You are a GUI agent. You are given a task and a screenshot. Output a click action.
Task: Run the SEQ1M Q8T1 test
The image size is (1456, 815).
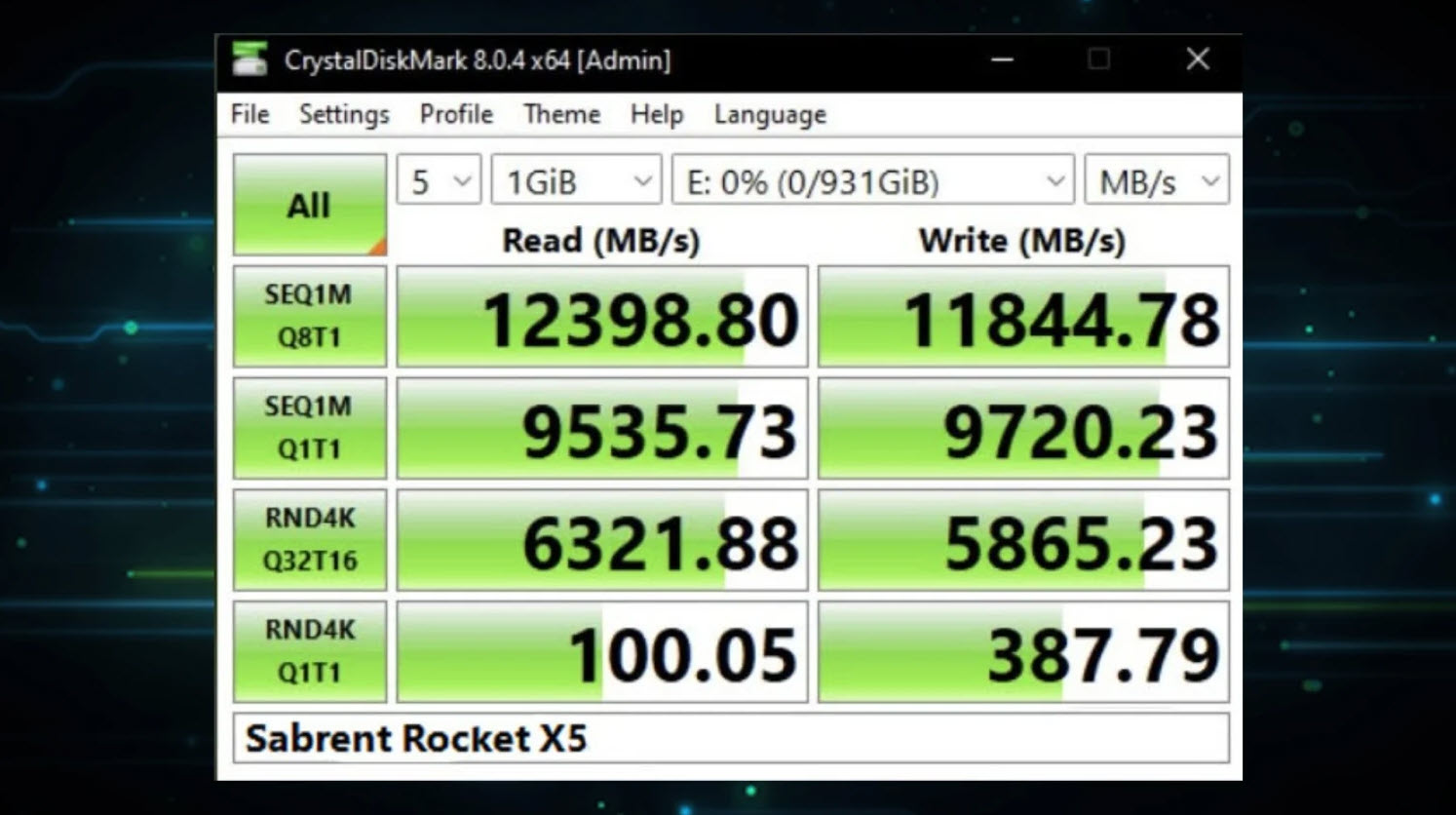tap(309, 315)
